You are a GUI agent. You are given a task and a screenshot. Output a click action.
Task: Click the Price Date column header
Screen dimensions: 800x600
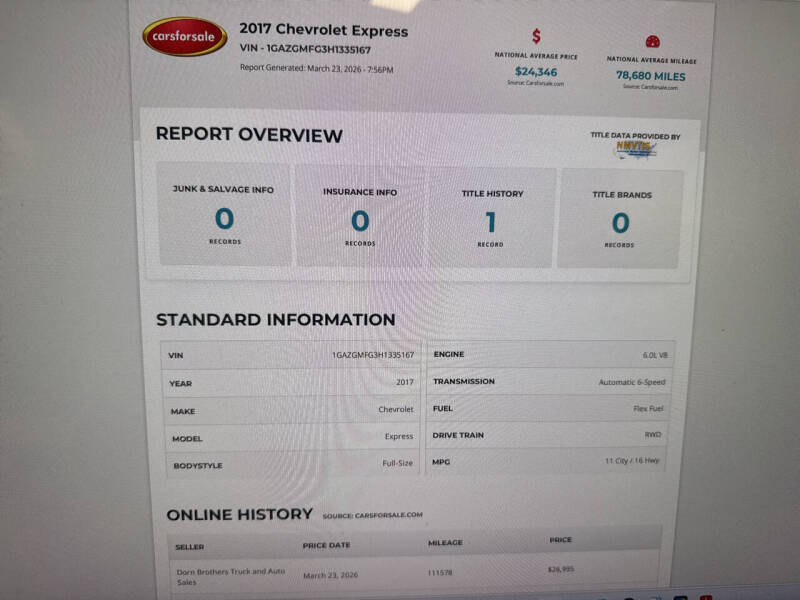point(327,545)
